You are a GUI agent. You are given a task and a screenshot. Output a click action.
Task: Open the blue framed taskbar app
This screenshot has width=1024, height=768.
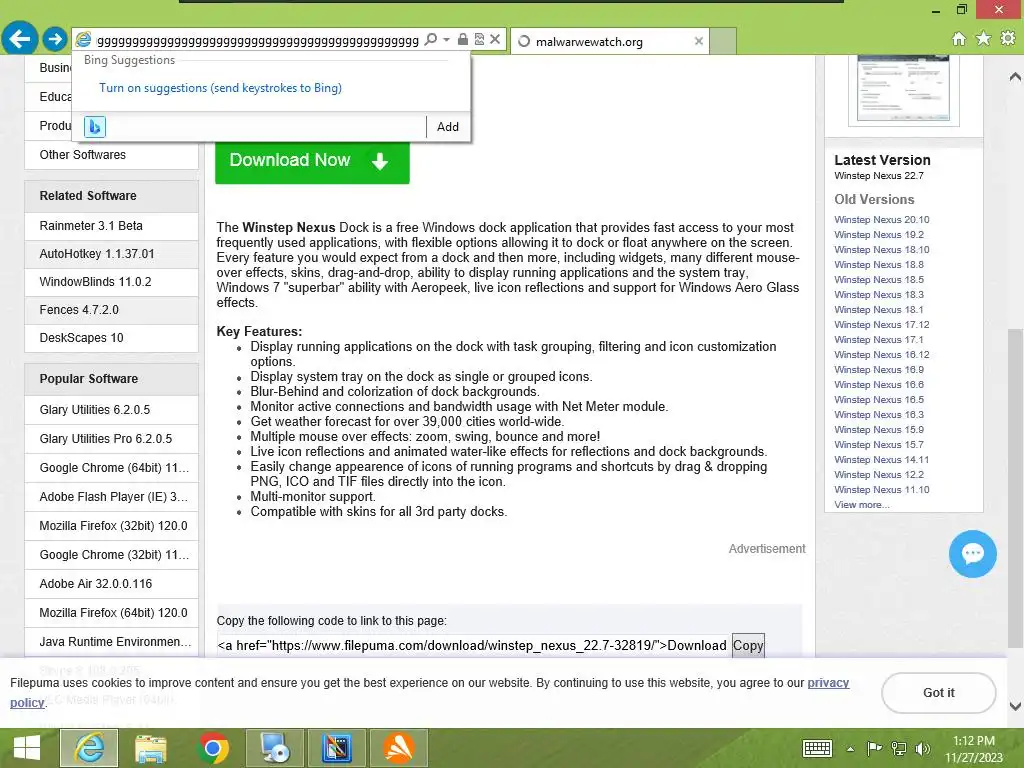337,748
